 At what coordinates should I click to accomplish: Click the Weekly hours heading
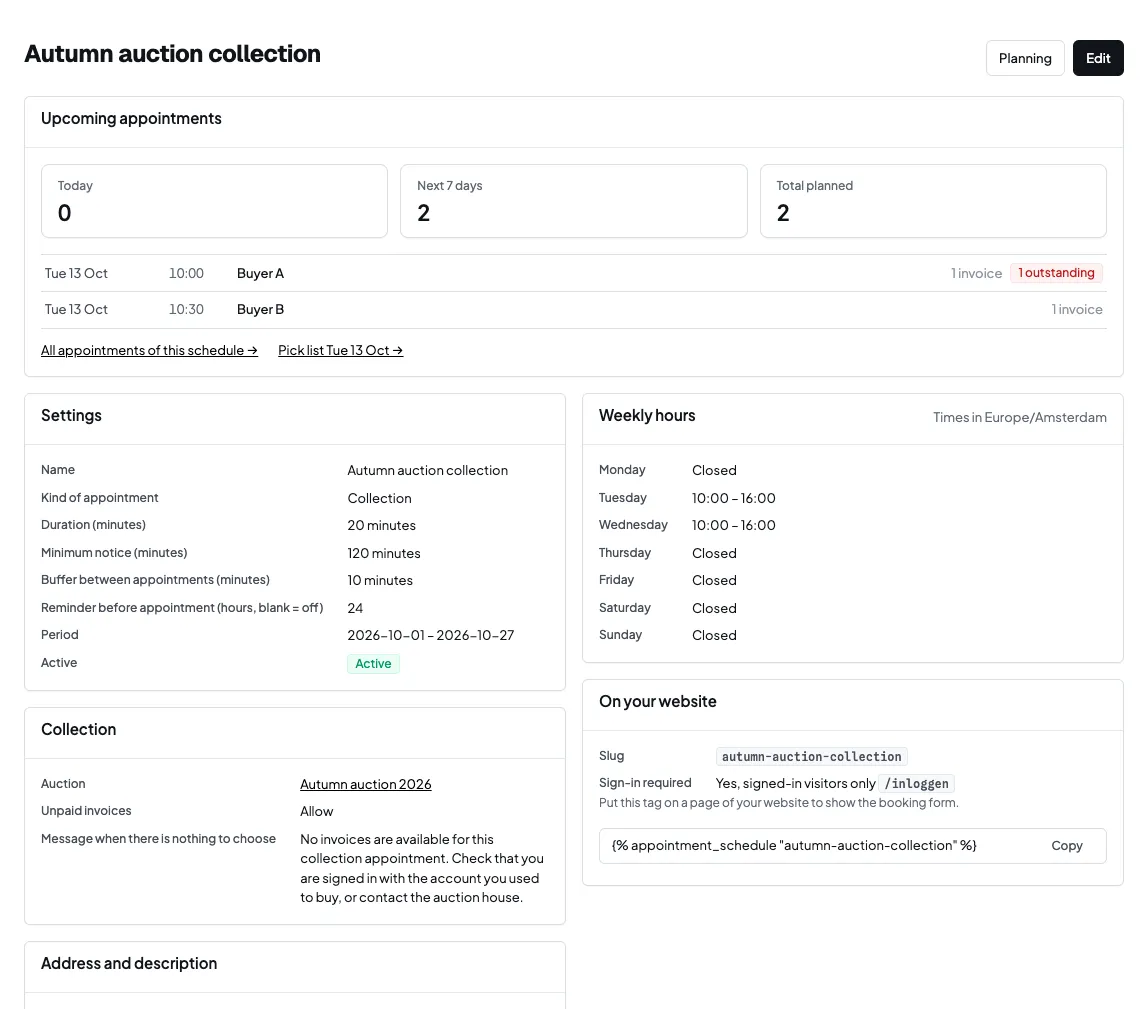(647, 415)
